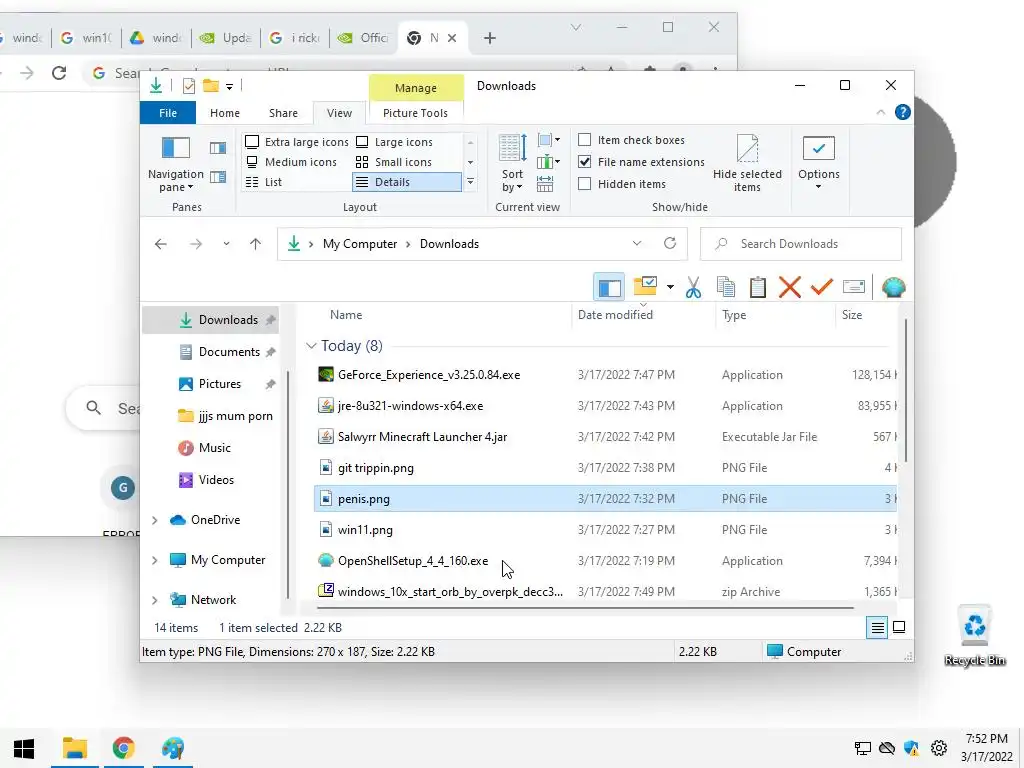This screenshot has width=1024, height=768.
Task: Click Size all columns to fit icon
Action: 545,184
